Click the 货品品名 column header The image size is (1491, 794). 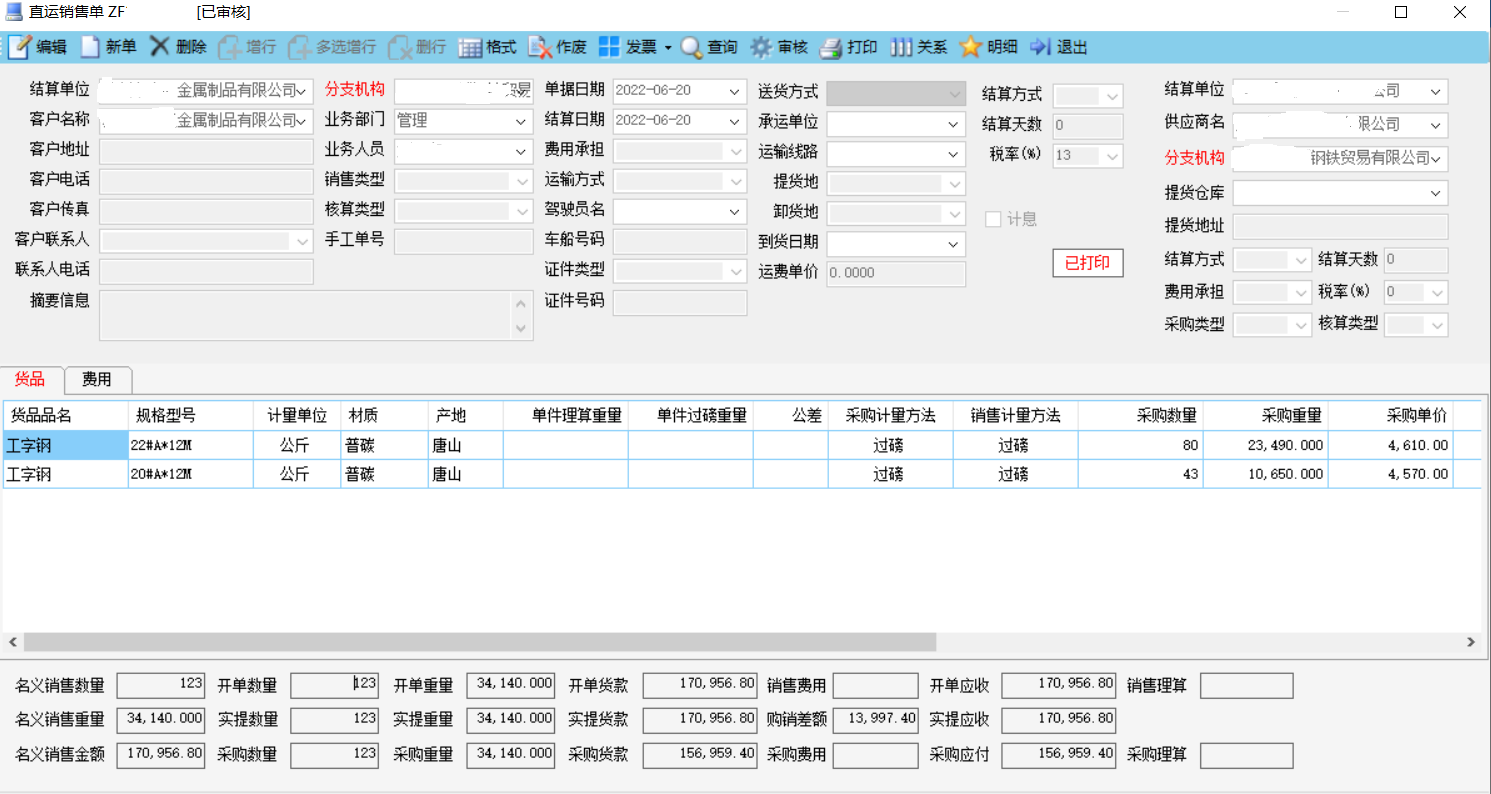point(64,416)
